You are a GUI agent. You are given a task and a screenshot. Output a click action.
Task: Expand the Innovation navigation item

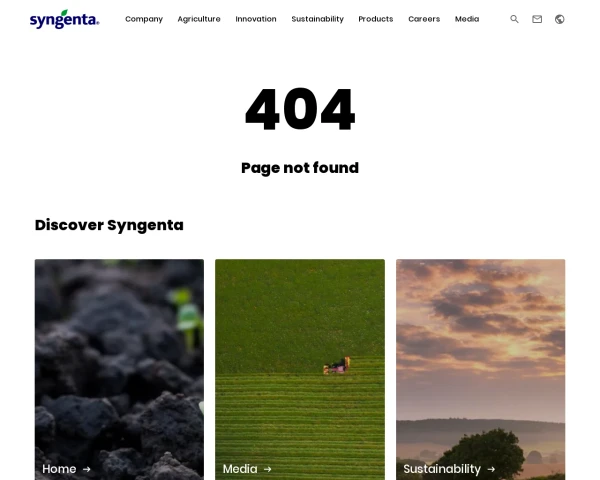[256, 19]
